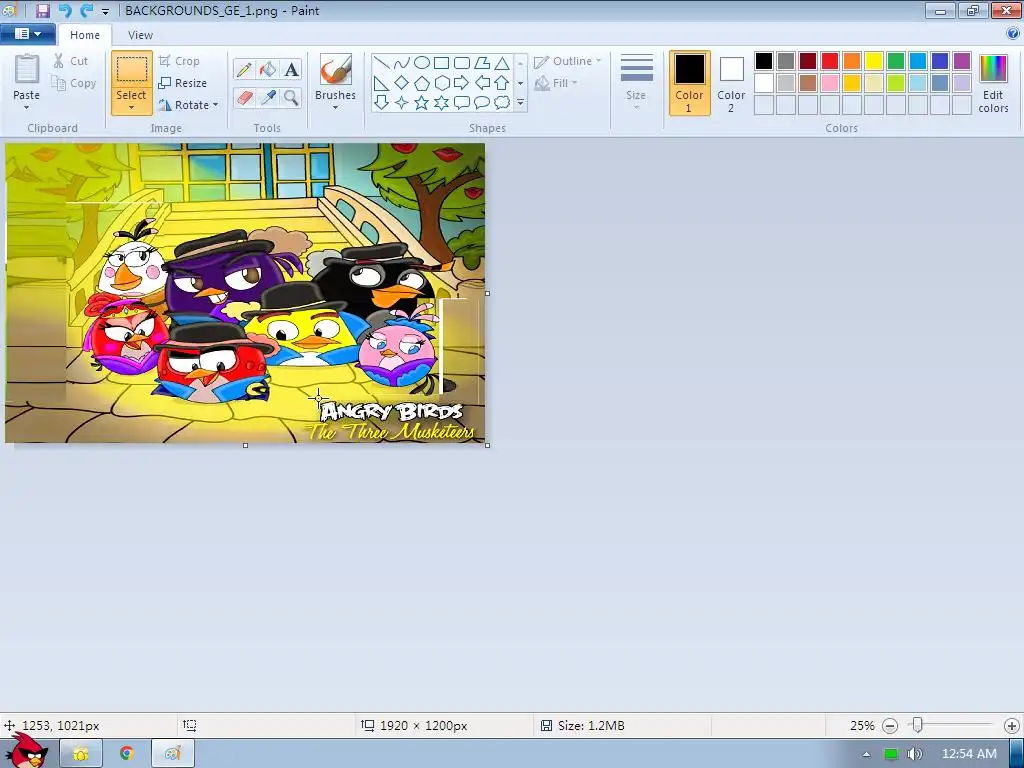
Task: Switch to the Home ribbon tab
Action: (85, 35)
